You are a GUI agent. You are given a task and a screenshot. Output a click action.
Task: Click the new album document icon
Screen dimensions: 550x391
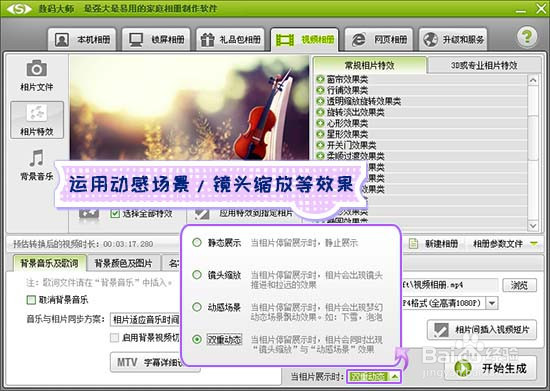point(413,243)
